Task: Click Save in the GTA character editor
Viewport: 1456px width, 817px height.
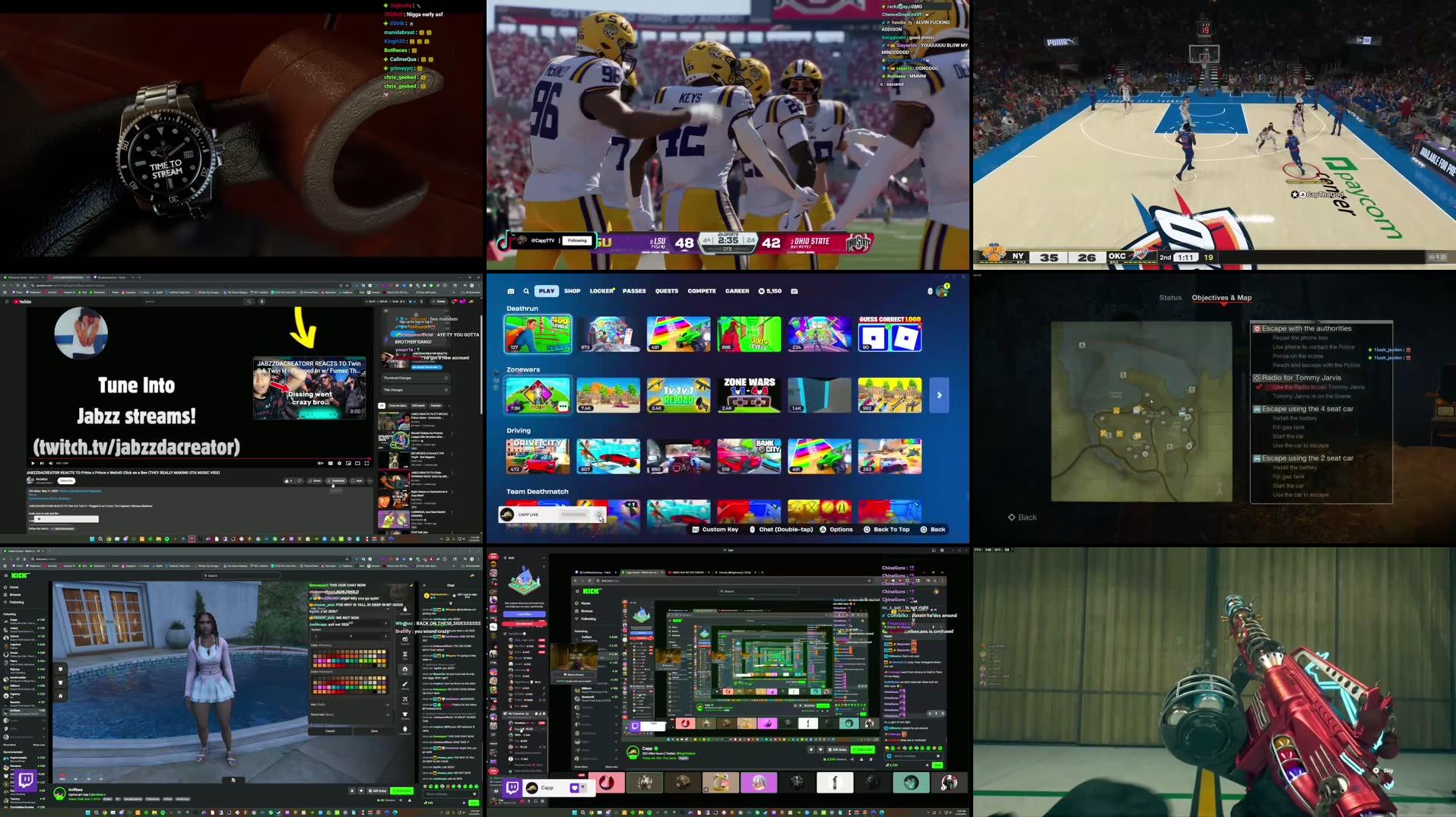Action: click(x=374, y=731)
